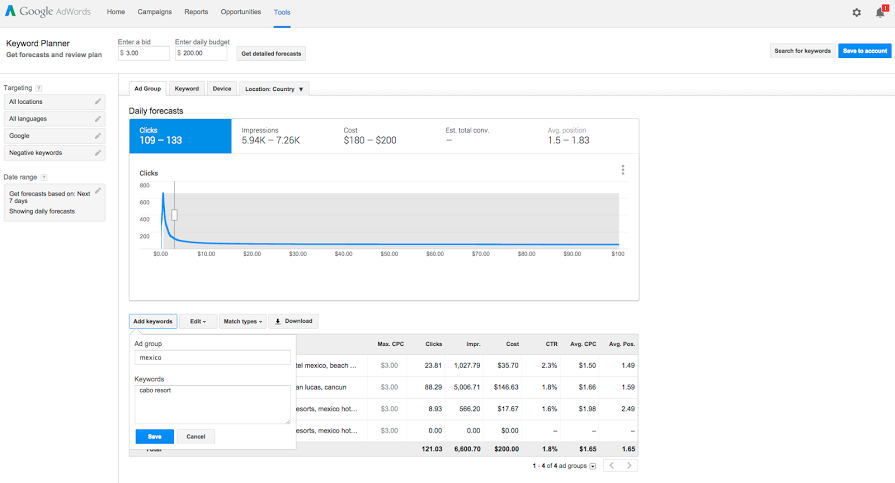
Task: Open the Edit dropdown menu
Action: pos(197,321)
